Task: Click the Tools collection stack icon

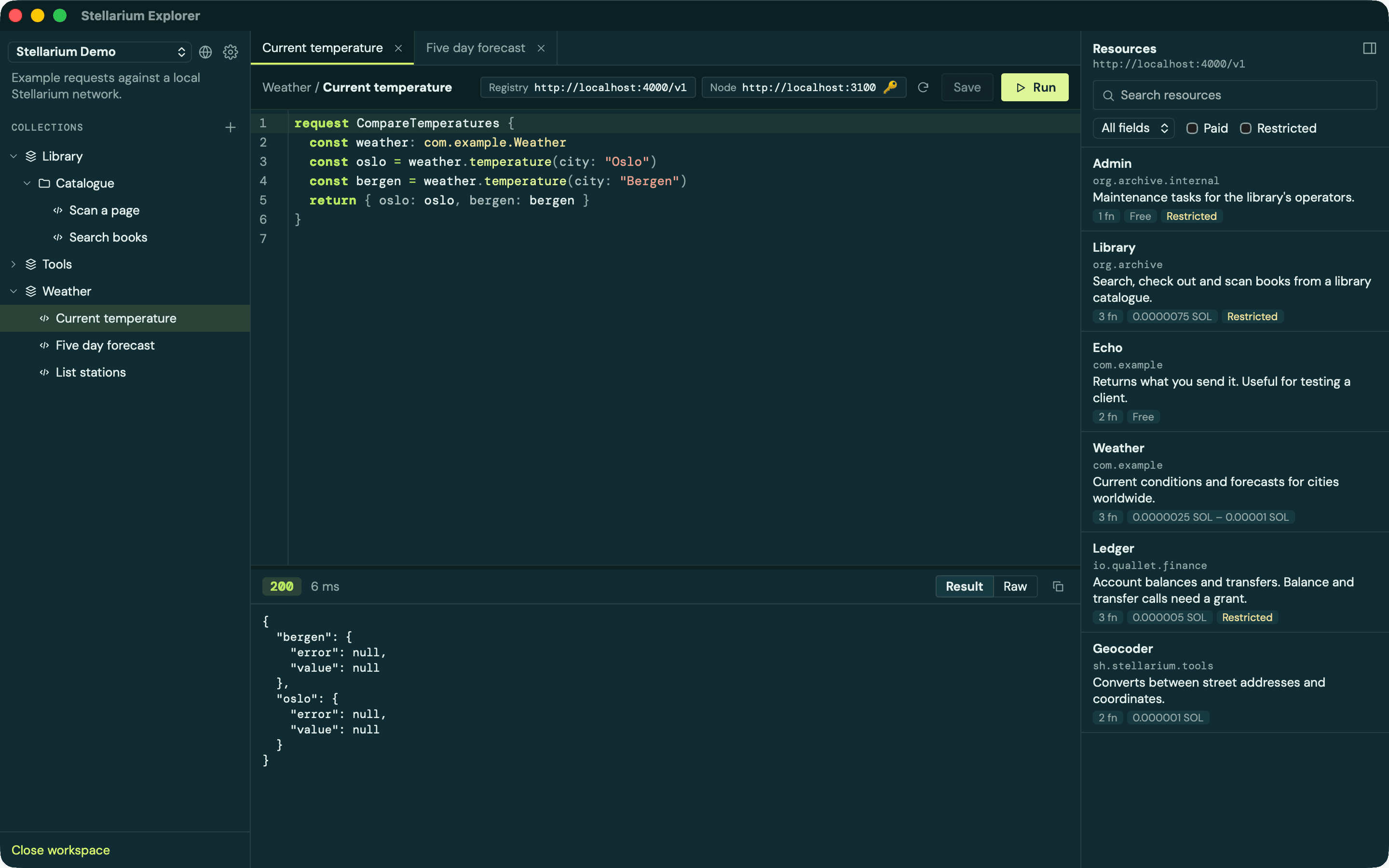Action: click(x=31, y=264)
